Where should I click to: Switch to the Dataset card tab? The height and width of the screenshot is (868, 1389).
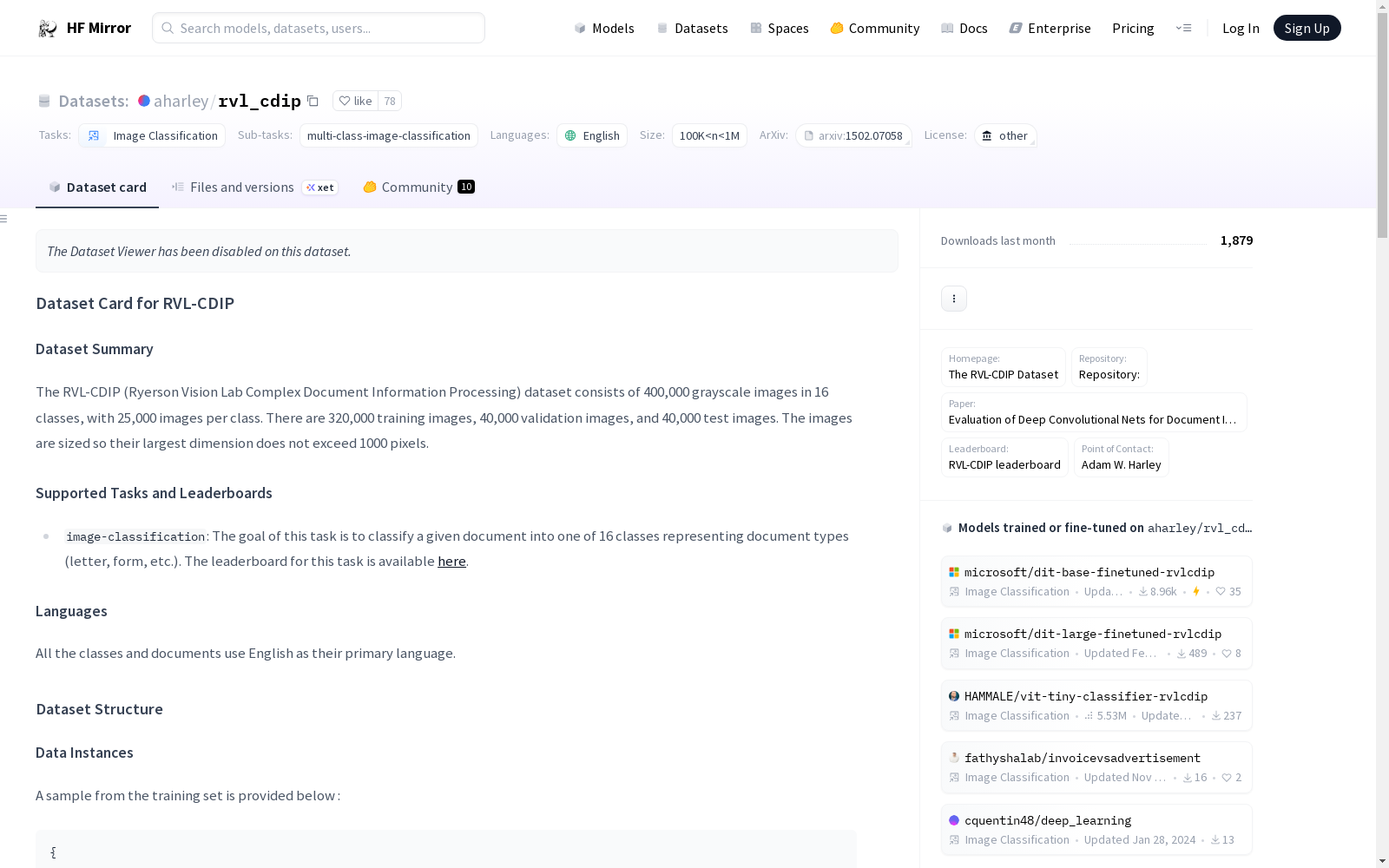[97, 187]
